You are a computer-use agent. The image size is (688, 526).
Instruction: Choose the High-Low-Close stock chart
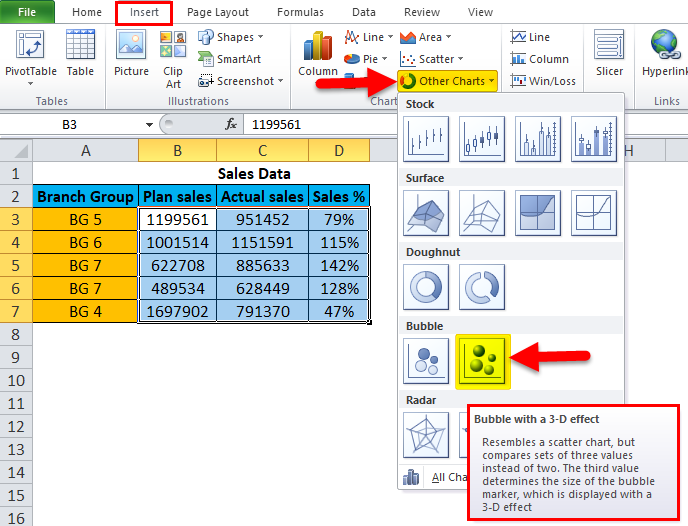coord(426,139)
